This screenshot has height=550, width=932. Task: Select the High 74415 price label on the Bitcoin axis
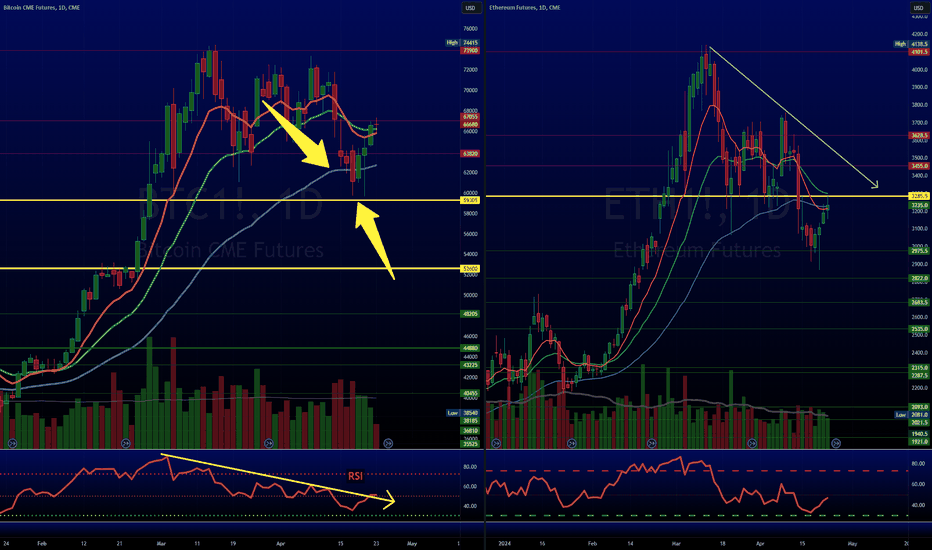(x=463, y=43)
